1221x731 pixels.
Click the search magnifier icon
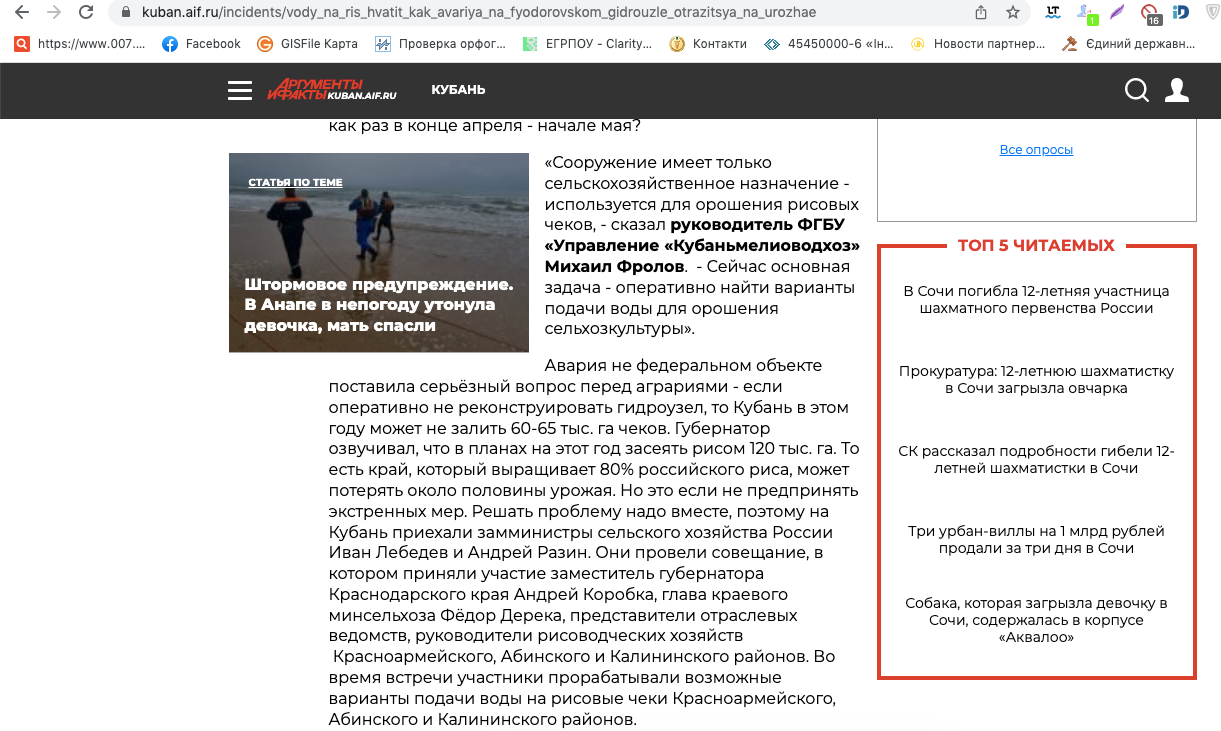pyautogui.click(x=1137, y=91)
